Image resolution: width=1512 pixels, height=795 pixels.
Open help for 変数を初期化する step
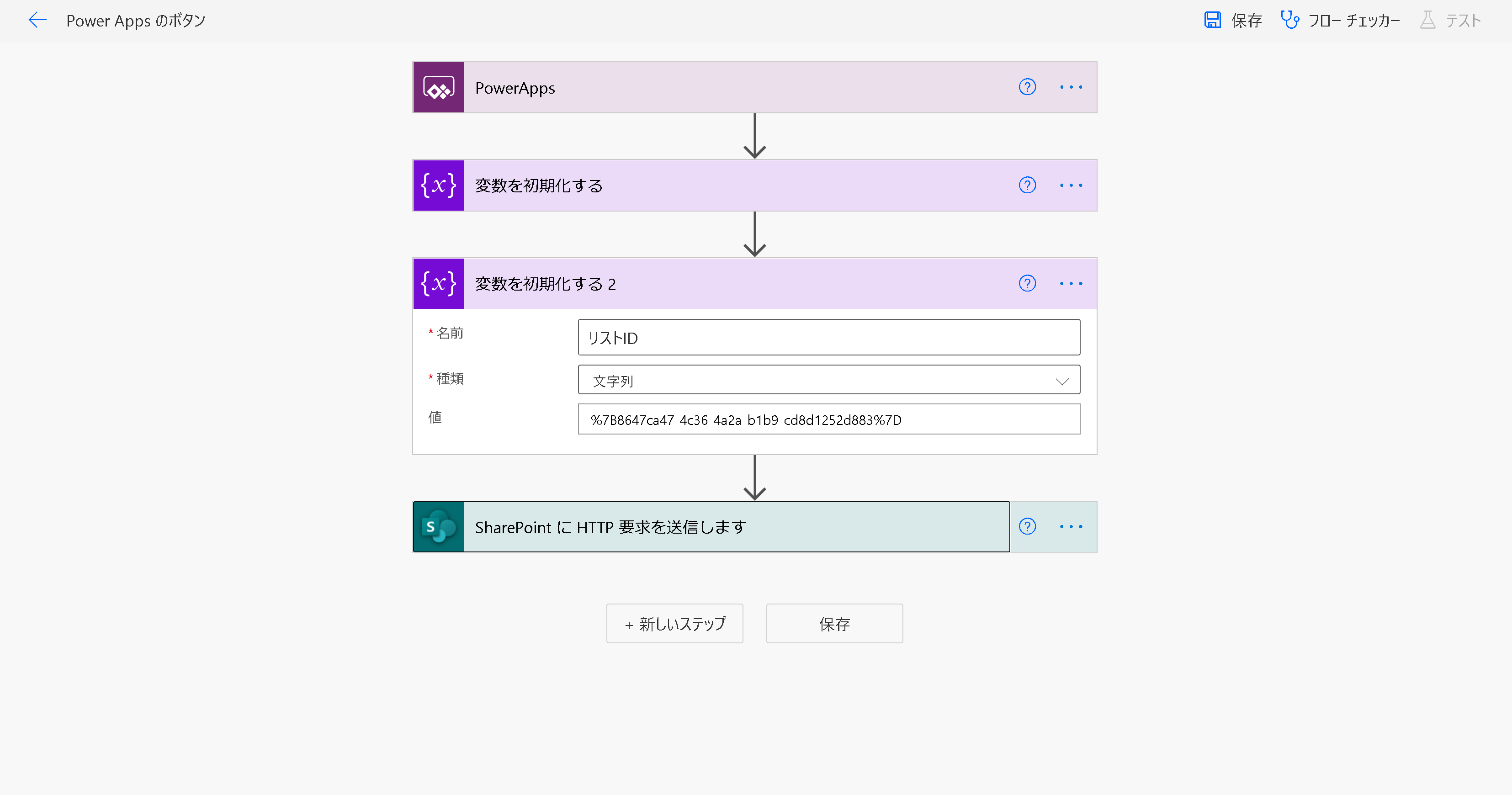[1027, 185]
